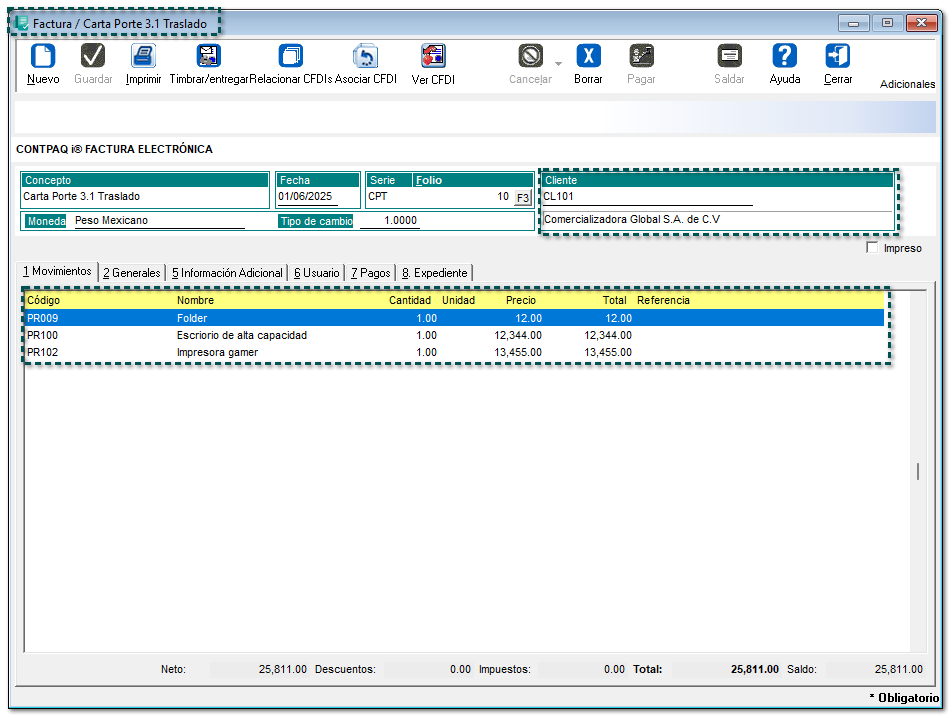
Task: Select the 7 Pagos tab
Action: [370, 273]
